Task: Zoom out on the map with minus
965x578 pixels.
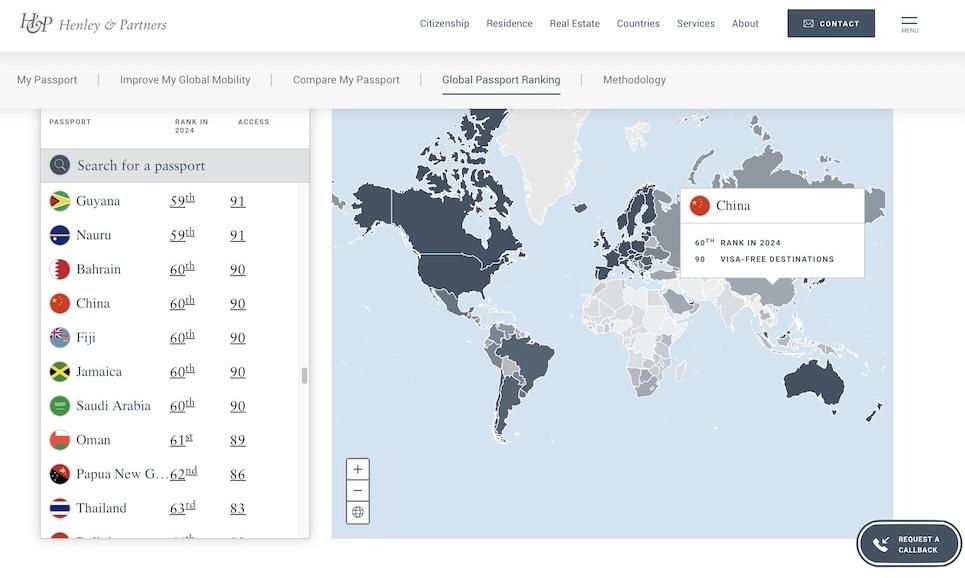Action: pos(358,491)
